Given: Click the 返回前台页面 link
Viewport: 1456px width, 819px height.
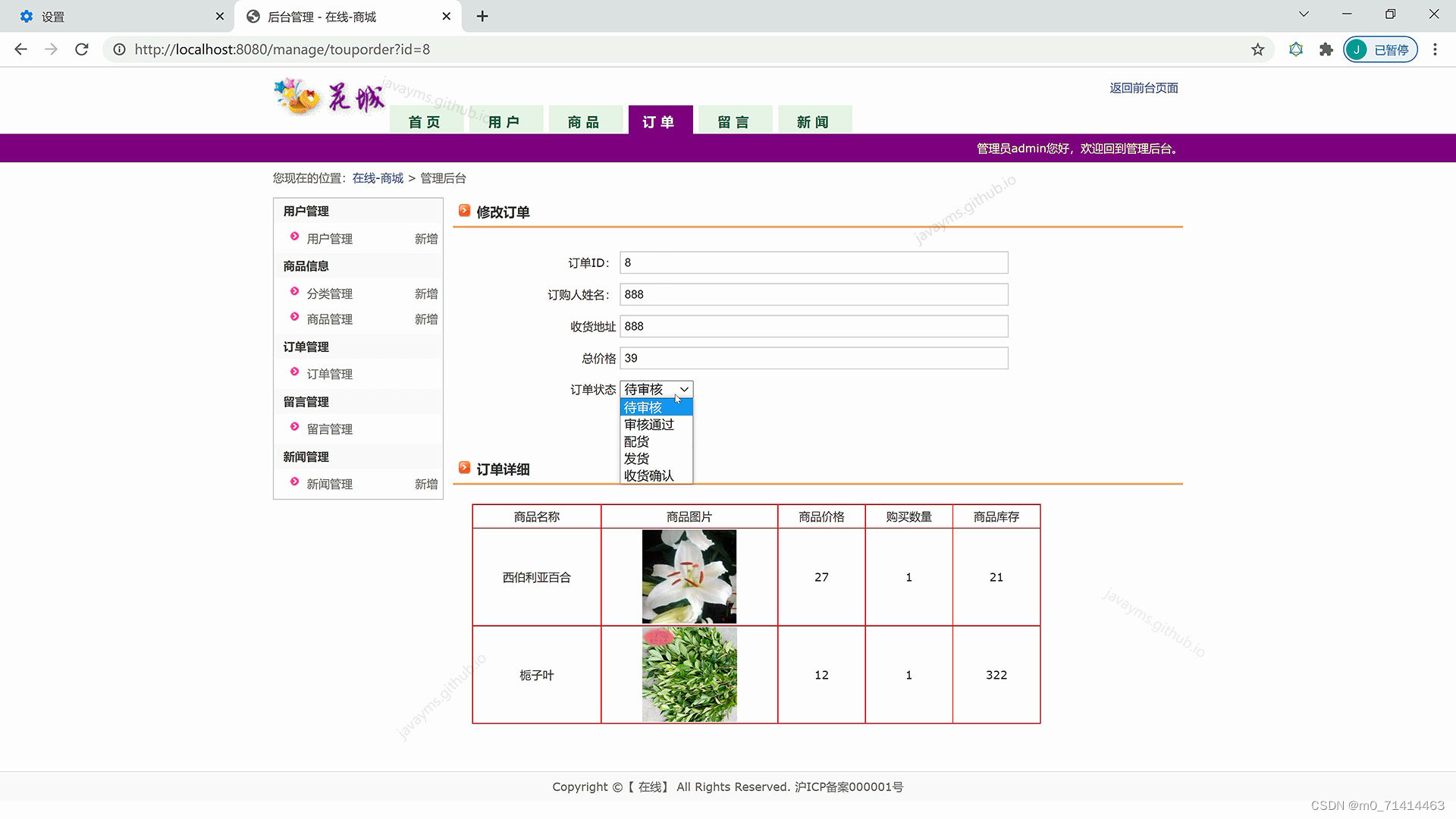Looking at the screenshot, I should click(1144, 88).
